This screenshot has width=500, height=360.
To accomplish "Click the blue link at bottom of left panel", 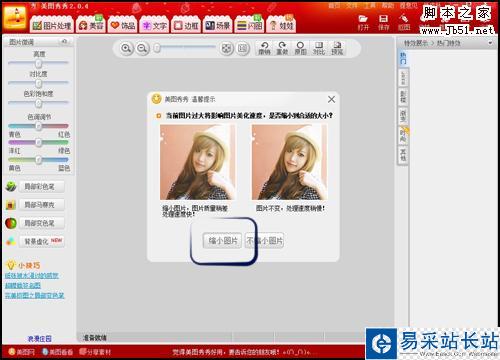I will tap(40, 339).
